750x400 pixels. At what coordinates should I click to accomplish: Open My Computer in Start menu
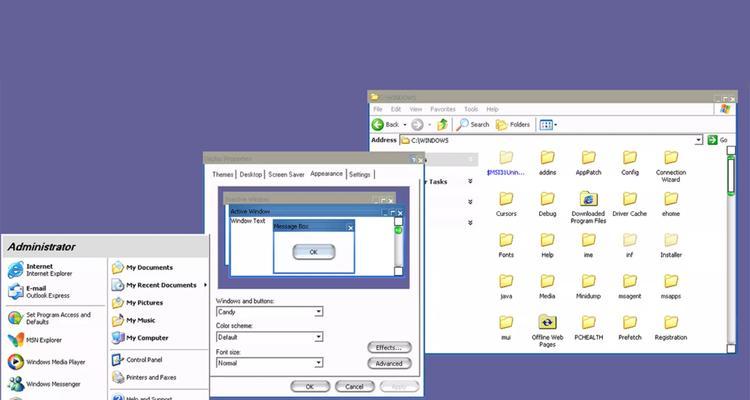pyautogui.click(x=140, y=338)
